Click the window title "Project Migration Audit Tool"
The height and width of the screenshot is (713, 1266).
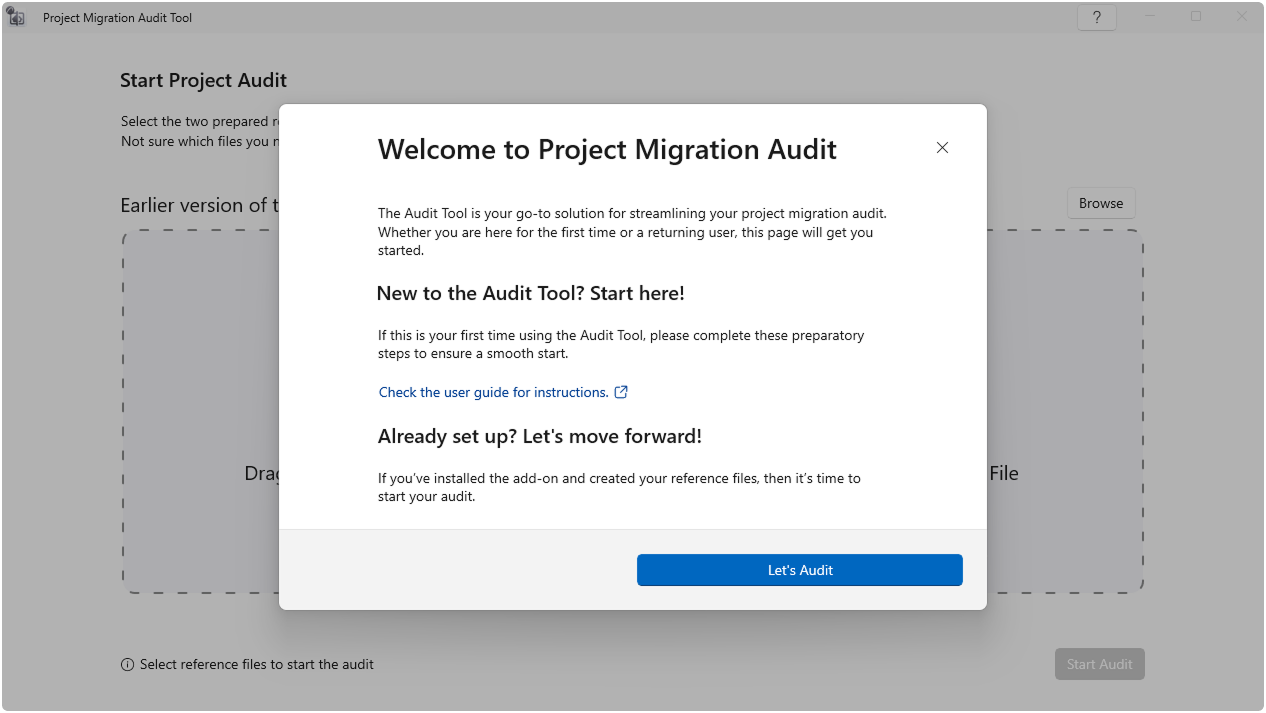tap(117, 18)
